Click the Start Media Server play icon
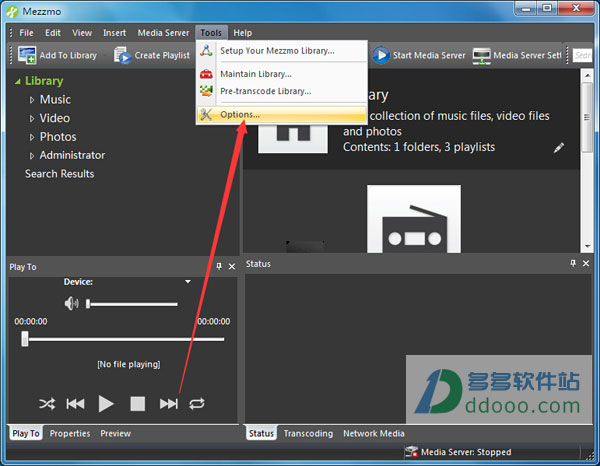 pos(381,55)
